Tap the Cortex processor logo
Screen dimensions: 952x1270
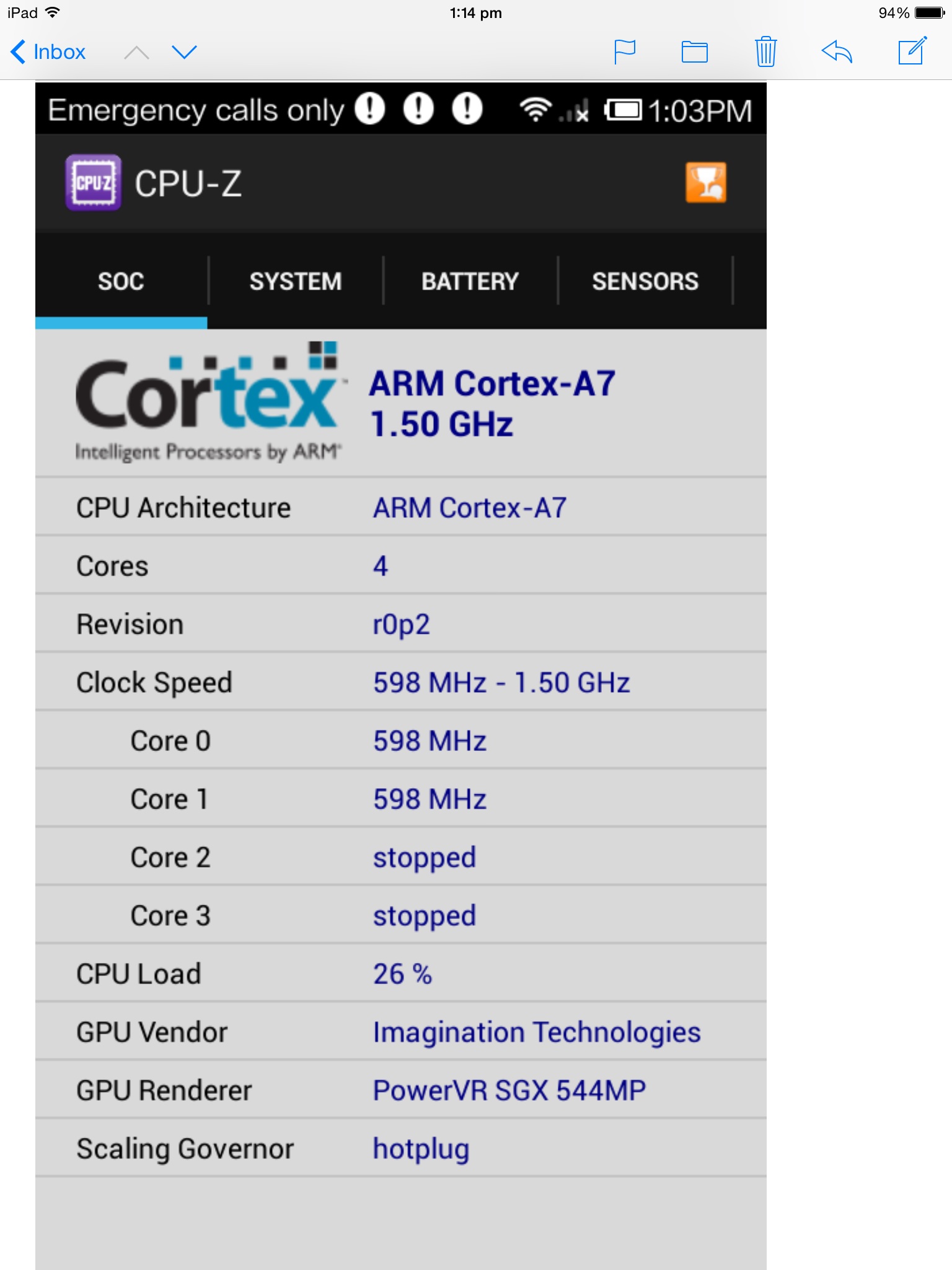coord(206,402)
